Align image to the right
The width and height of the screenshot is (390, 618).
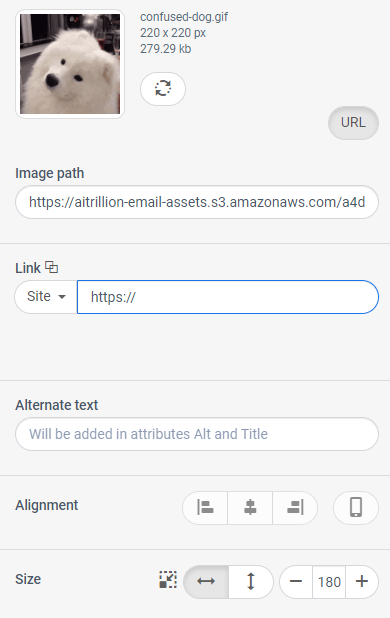[295, 507]
